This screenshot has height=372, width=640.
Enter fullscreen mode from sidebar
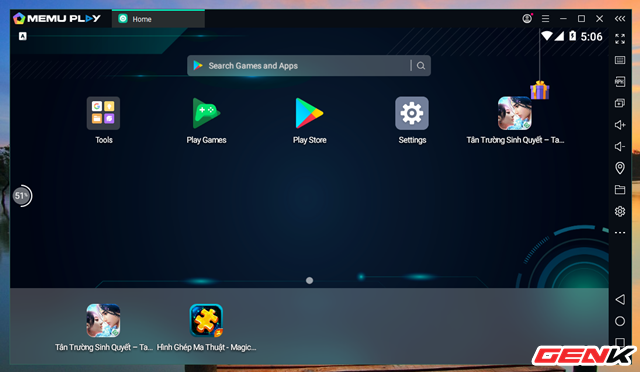tap(620, 39)
